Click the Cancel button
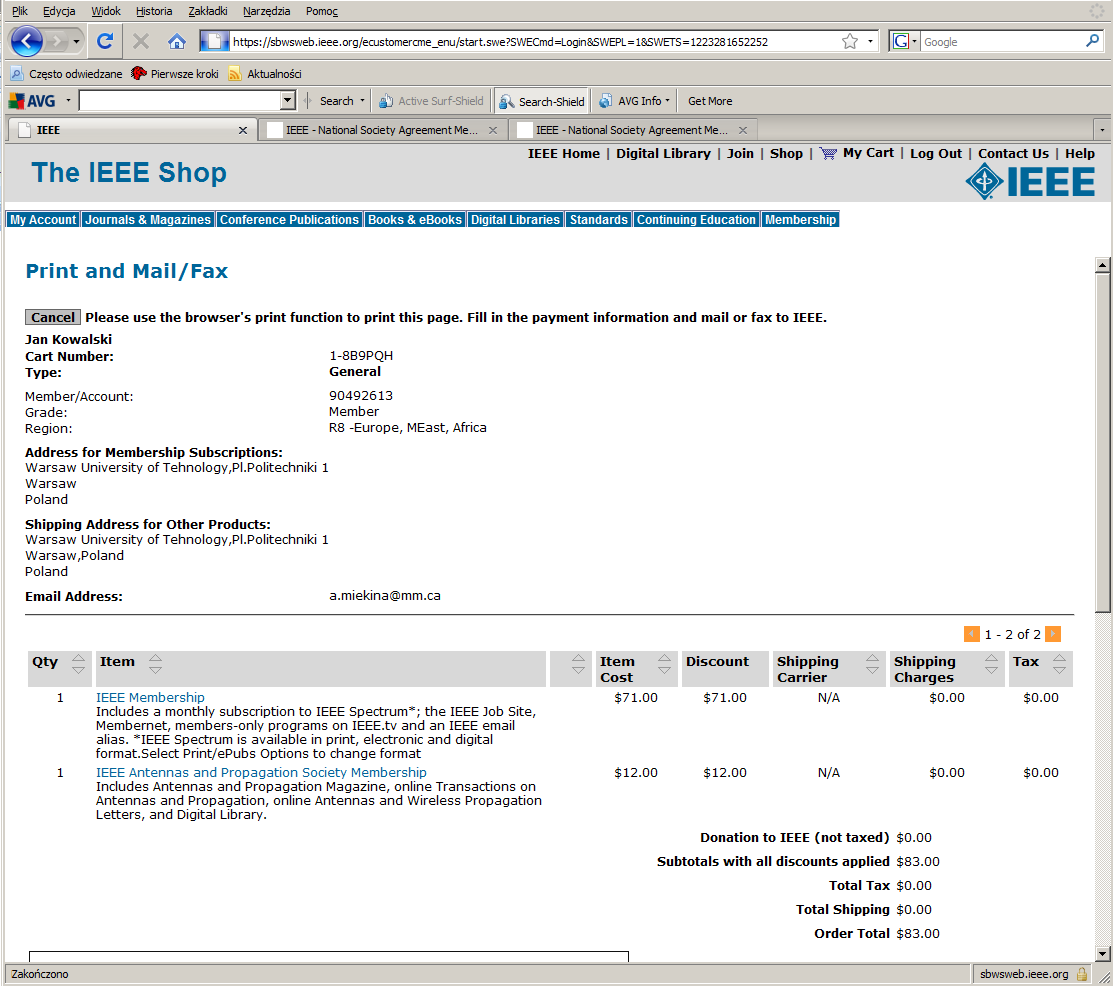This screenshot has height=986, width=1113. click(x=53, y=317)
